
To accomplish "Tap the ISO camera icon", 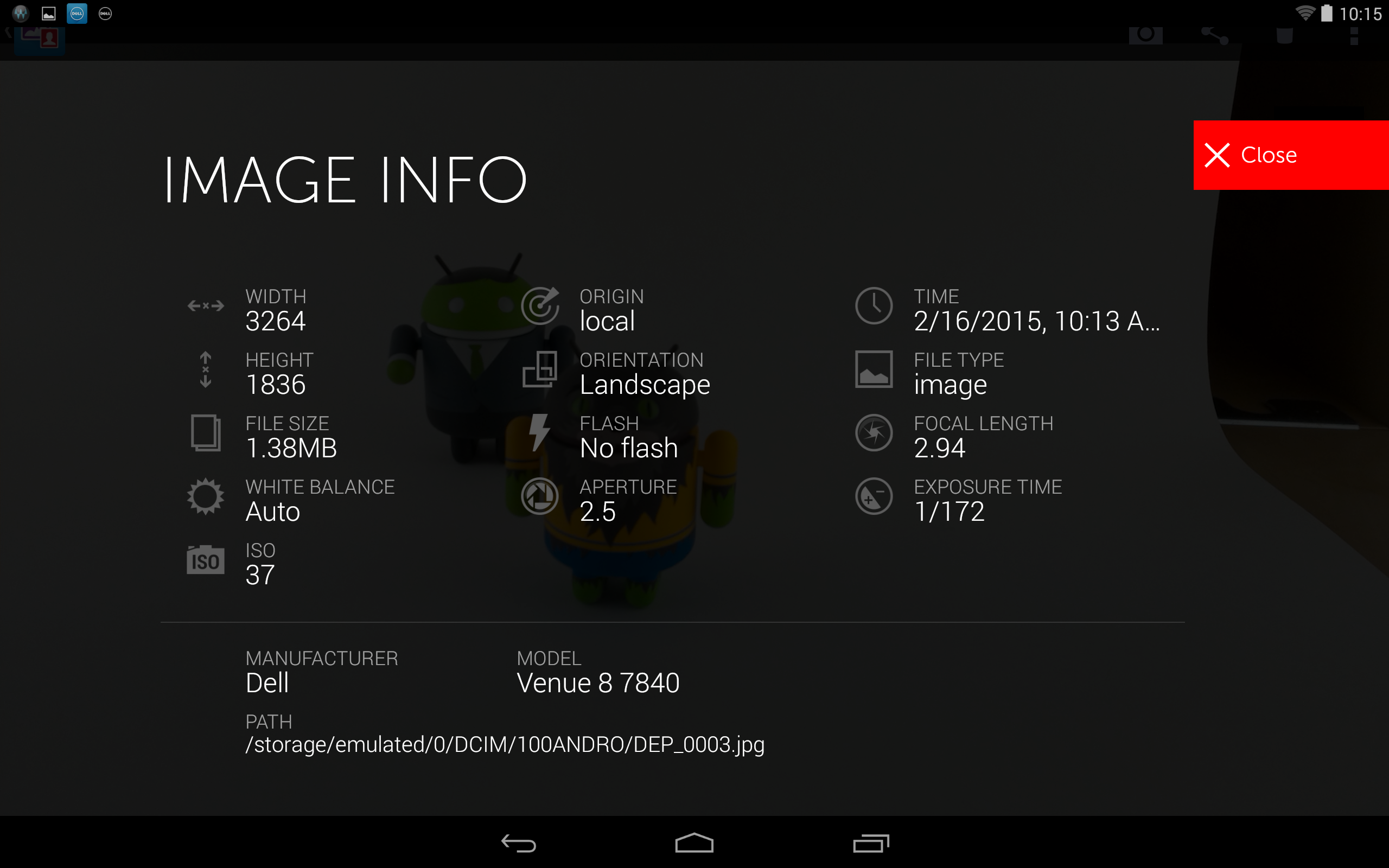I will [205, 560].
